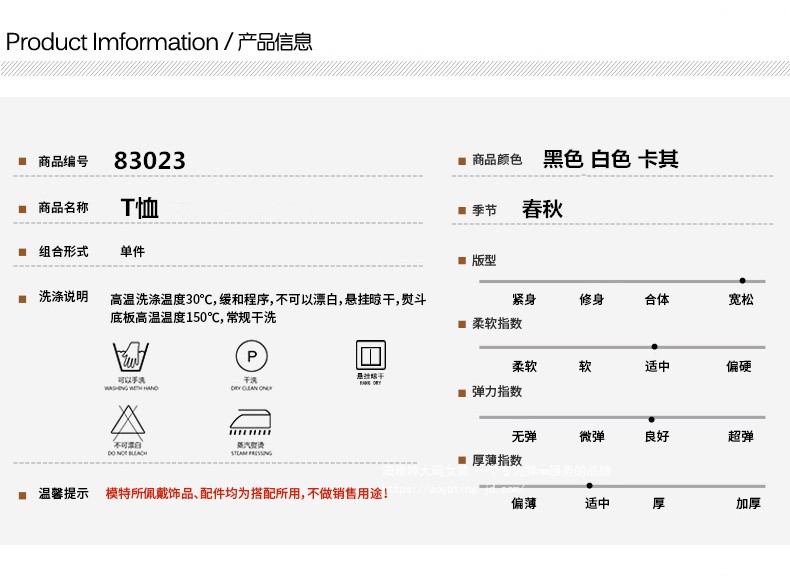790x584 pixels.
Task: Select the 加厚 thickness label
Action: [748, 504]
